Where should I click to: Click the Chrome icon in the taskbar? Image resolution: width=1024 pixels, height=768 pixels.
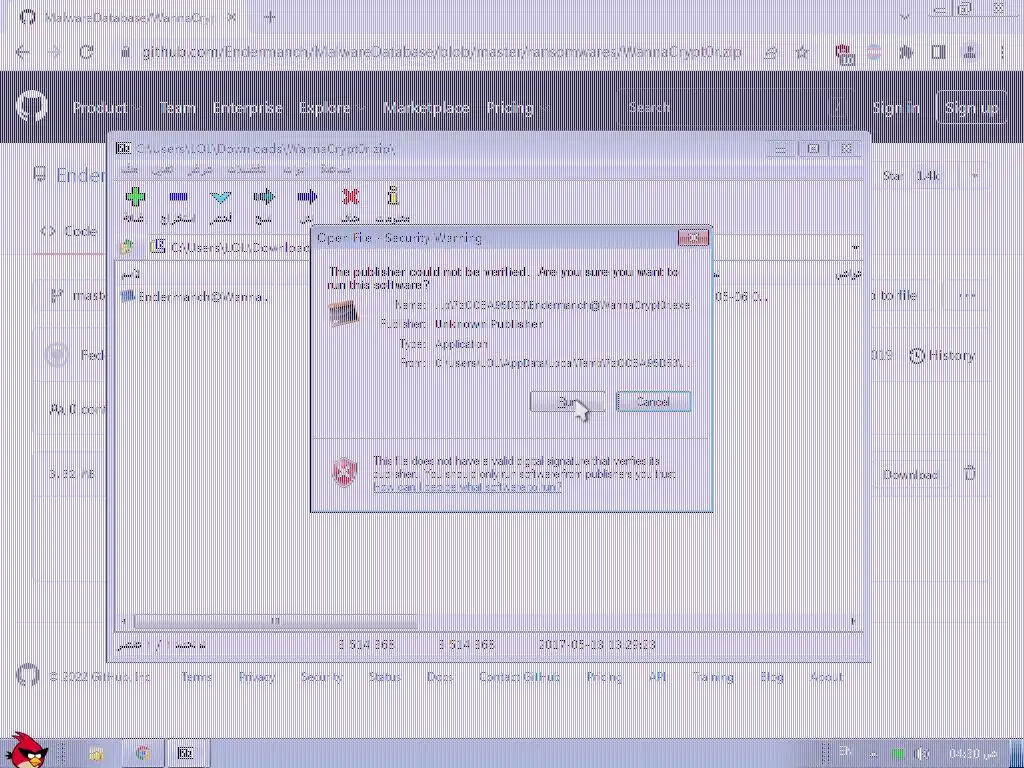click(142, 754)
